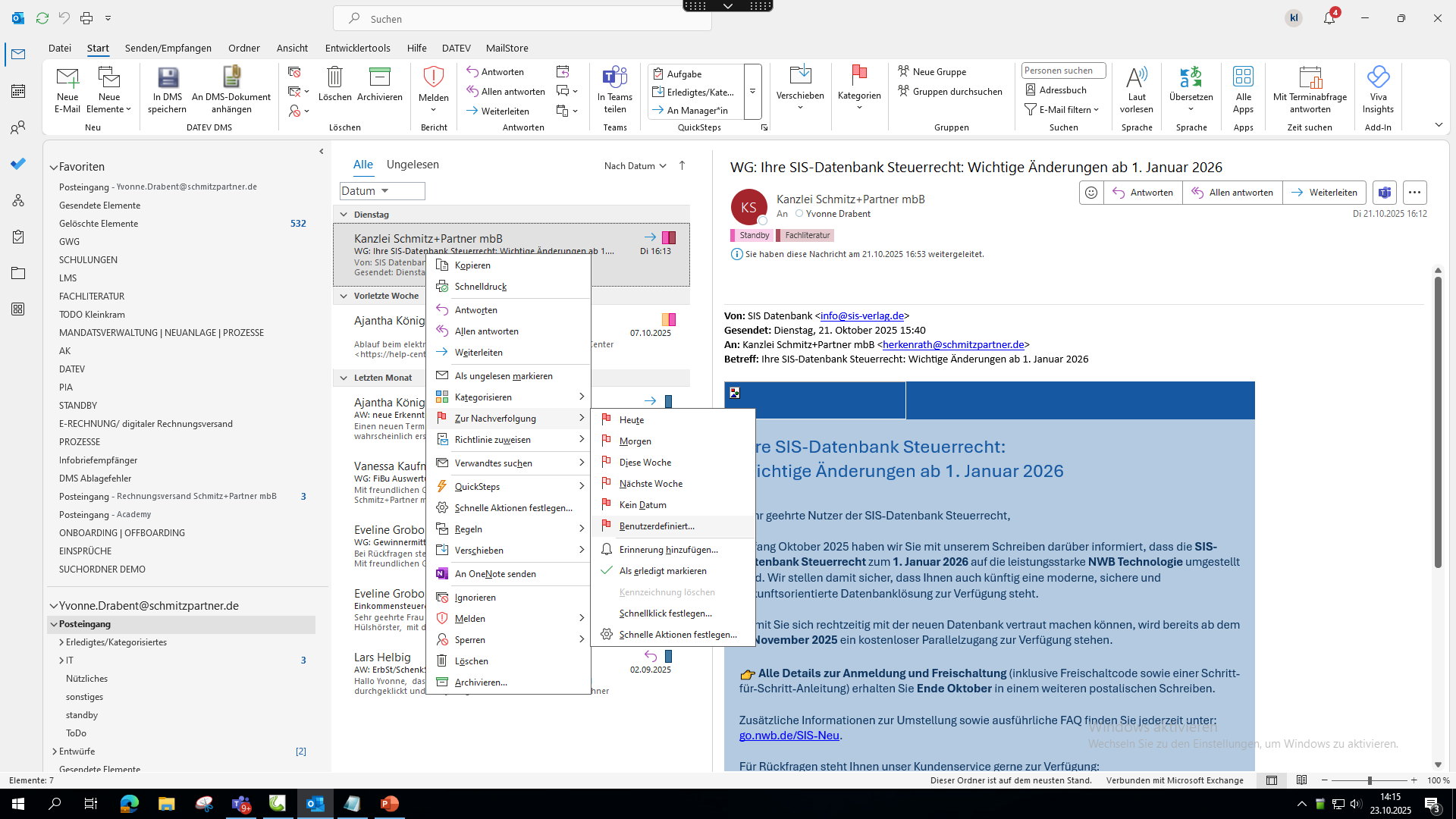1456x819 pixels.
Task: Click the zoom slider in status bar
Action: pyautogui.click(x=1370, y=780)
